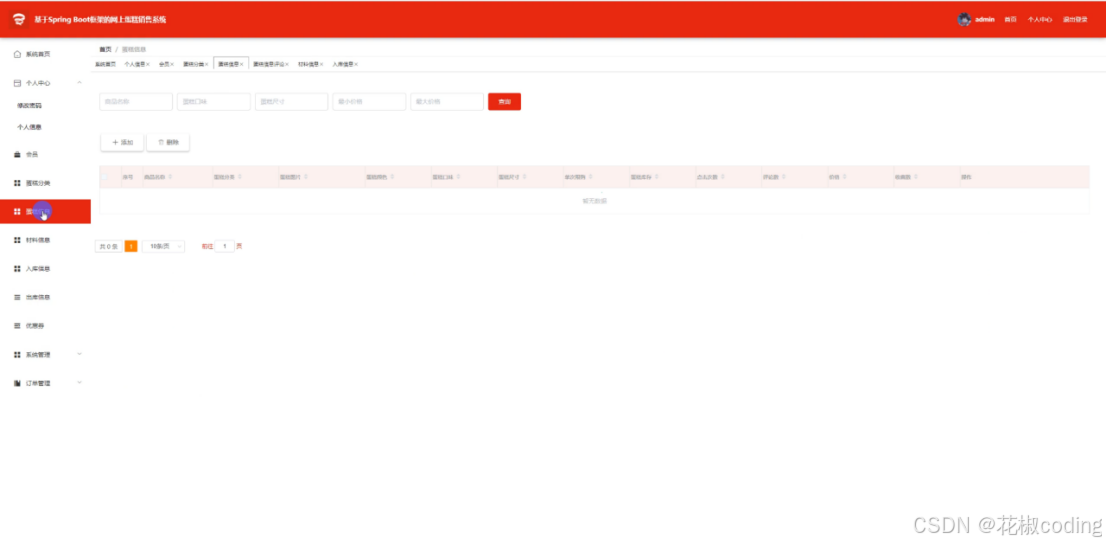Sort table by 蛋糕分类 column arrows
This screenshot has width=1106, height=545.
(x=239, y=177)
